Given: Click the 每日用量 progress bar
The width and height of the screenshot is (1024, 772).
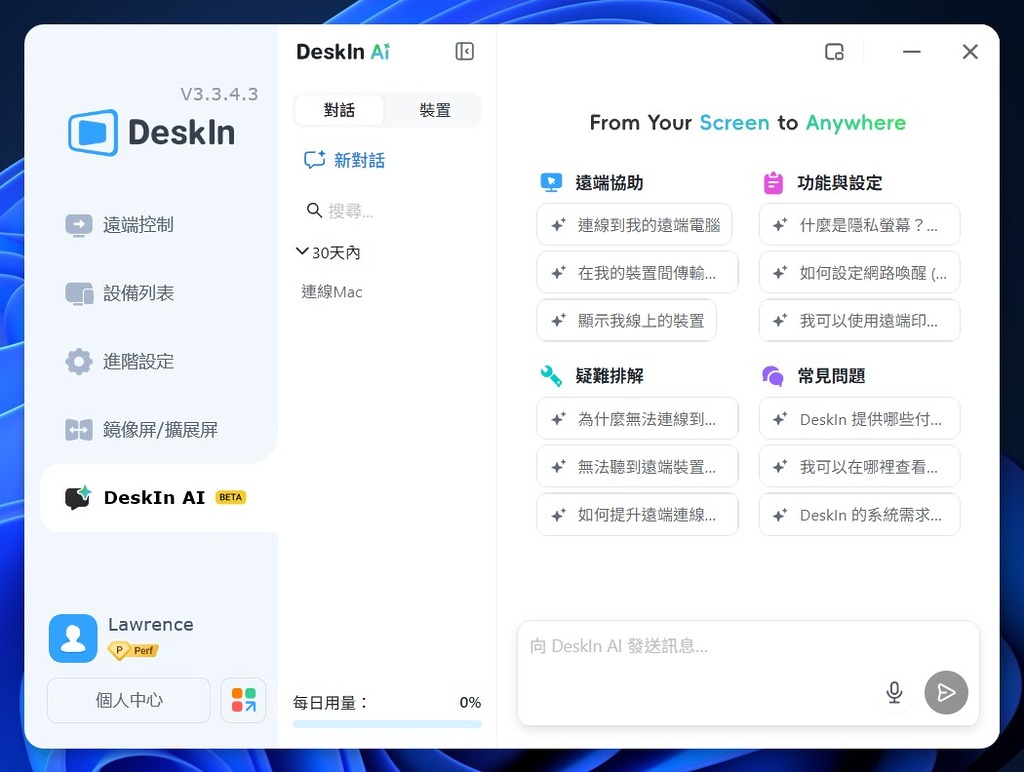Looking at the screenshot, I should pos(387,722).
